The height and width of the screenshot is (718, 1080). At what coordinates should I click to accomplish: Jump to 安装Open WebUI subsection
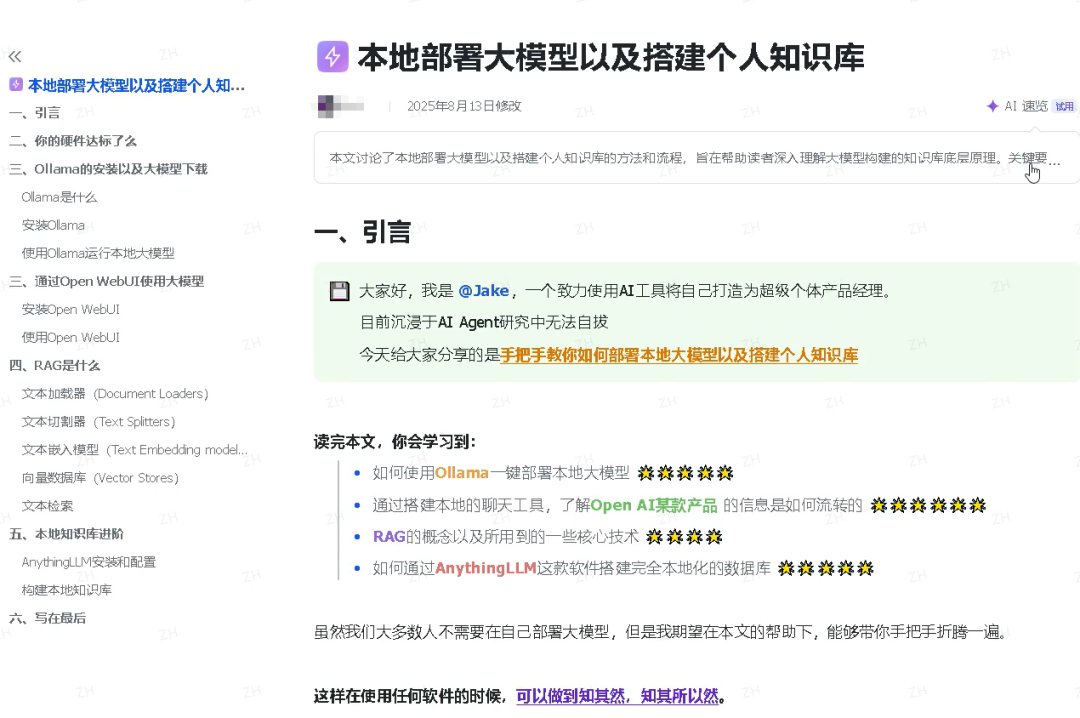pos(70,310)
